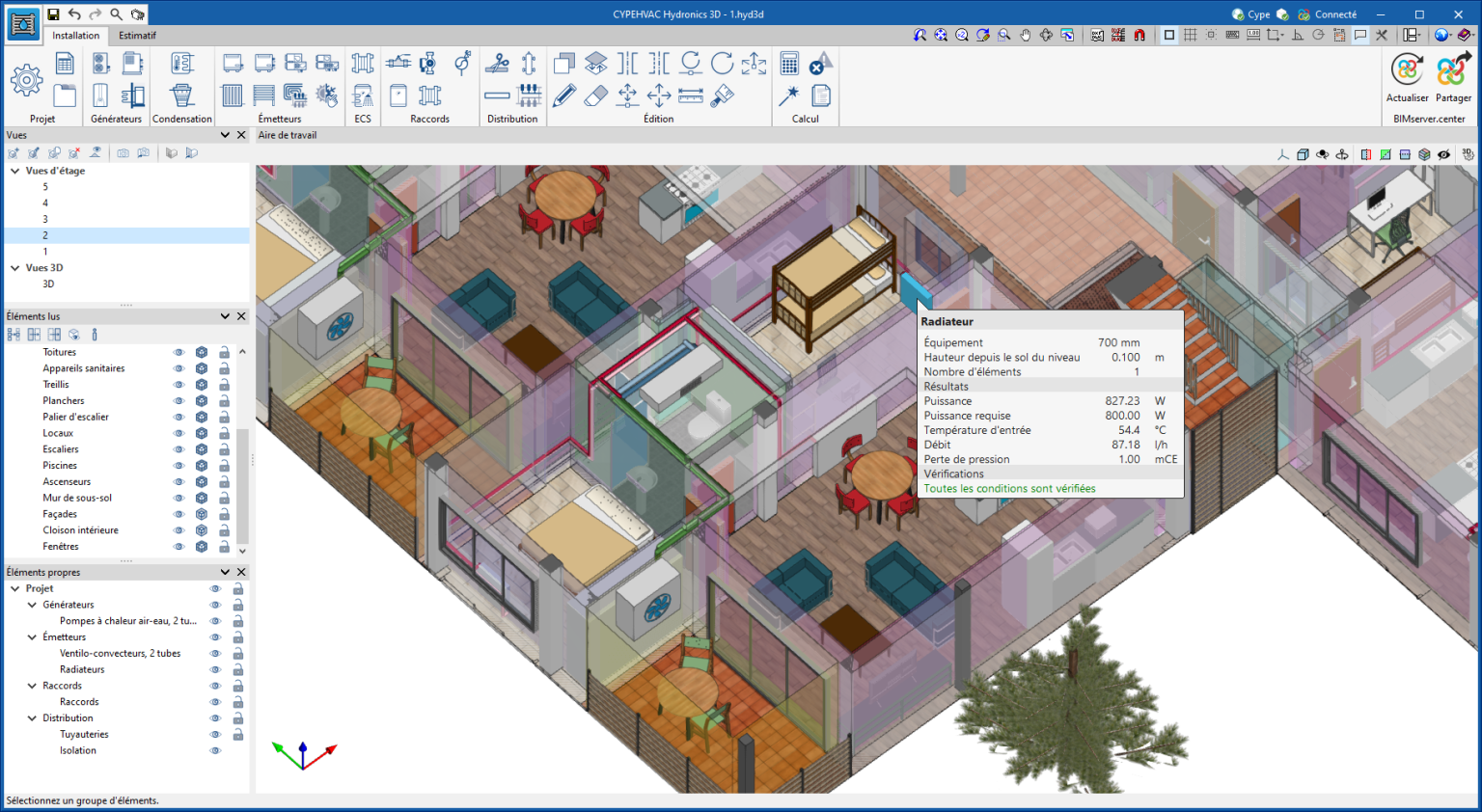Screen dimensions: 1482x812
Task: Select floor view 3 in the list
Action: pyautogui.click(x=45, y=219)
